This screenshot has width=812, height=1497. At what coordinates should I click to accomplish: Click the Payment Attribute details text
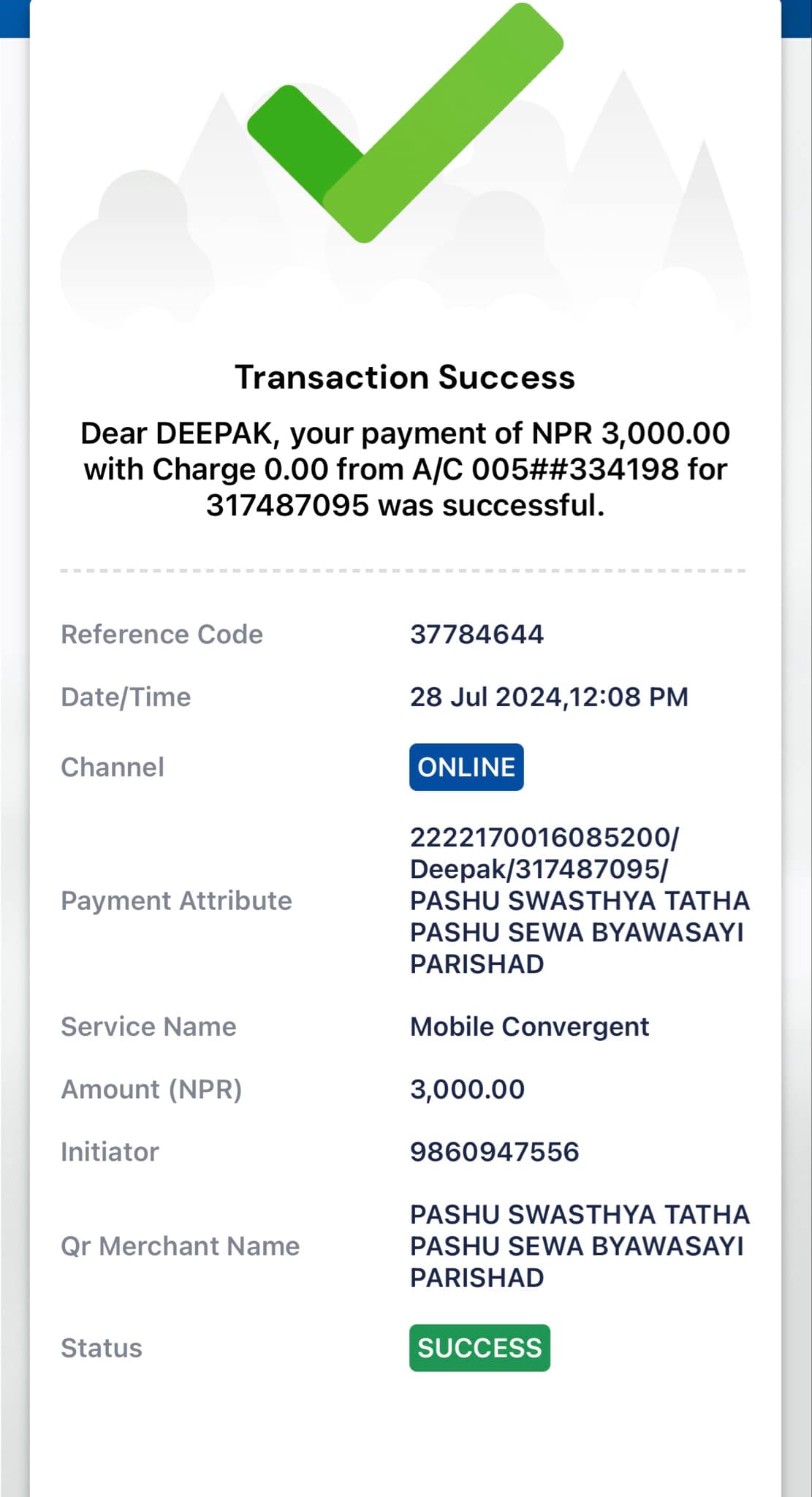(x=580, y=901)
